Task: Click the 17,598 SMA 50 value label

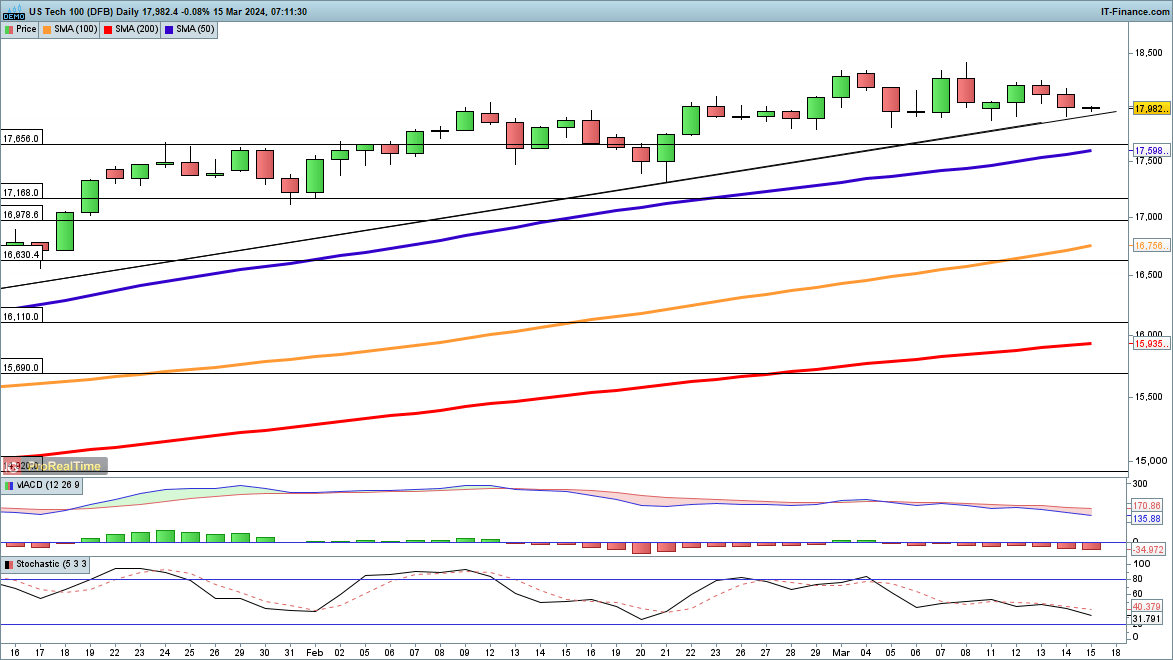Action: click(1150, 151)
